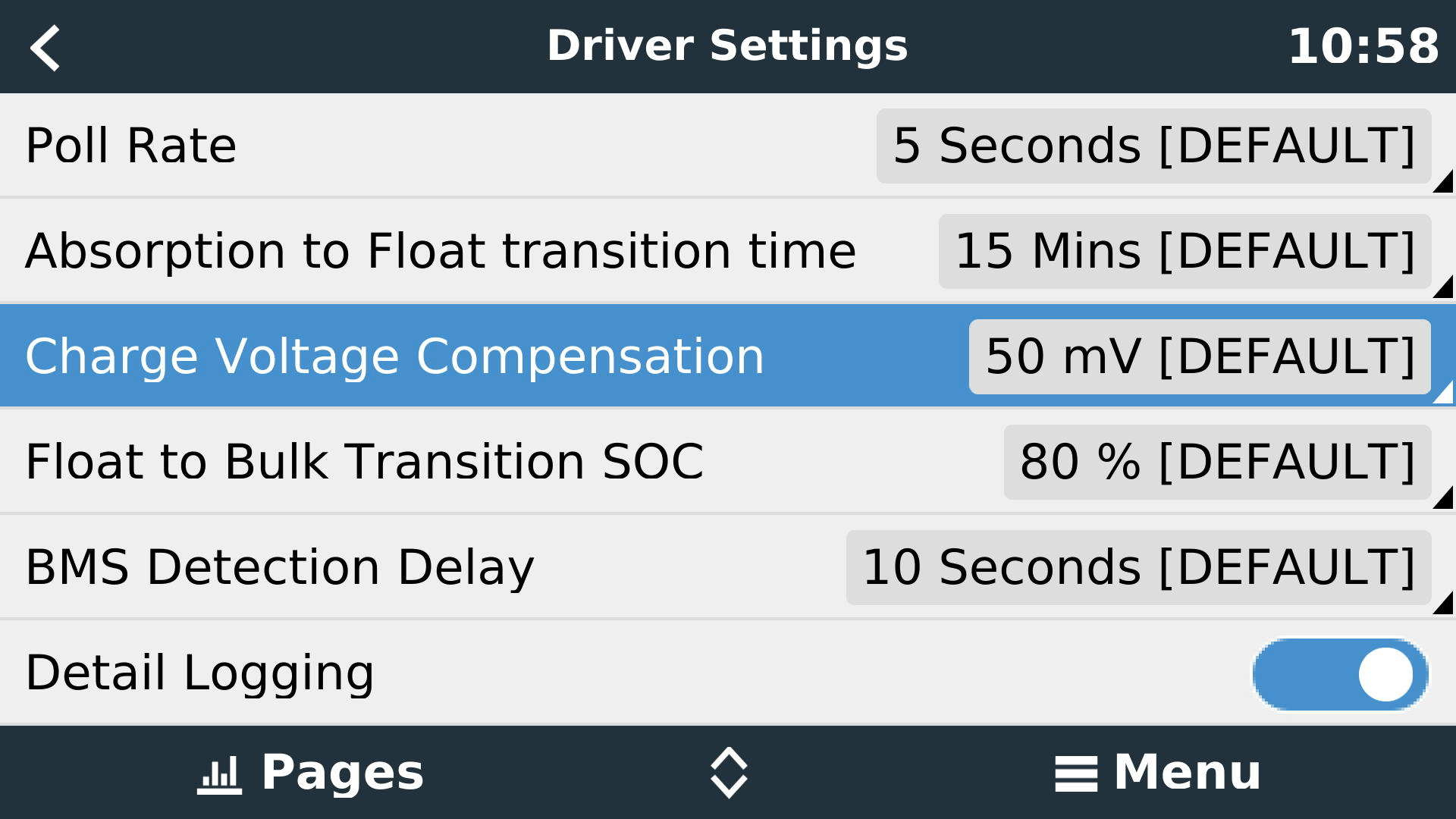Select the Absorption to Float transition time row
This screenshot has height=819, width=1456.
(x=728, y=251)
